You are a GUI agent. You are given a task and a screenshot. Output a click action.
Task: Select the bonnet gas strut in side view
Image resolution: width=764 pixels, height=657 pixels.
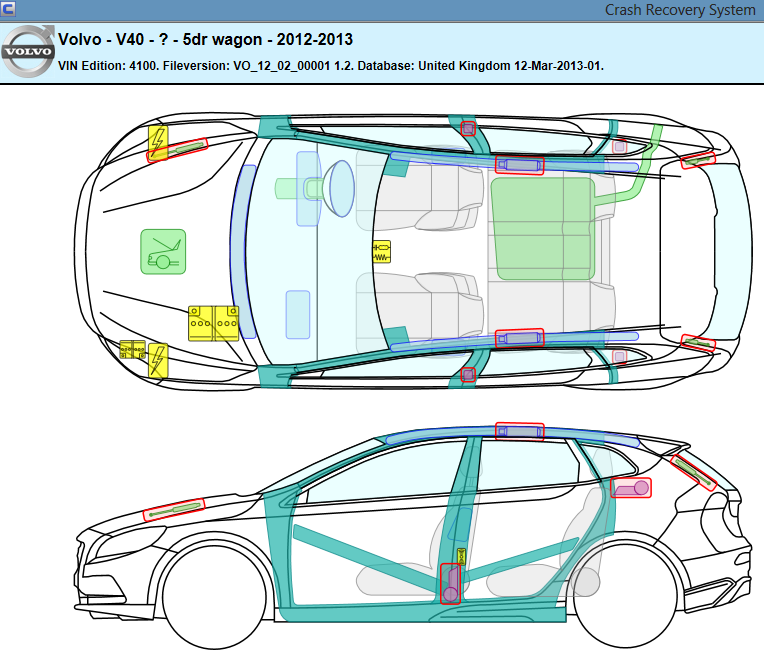click(x=174, y=509)
